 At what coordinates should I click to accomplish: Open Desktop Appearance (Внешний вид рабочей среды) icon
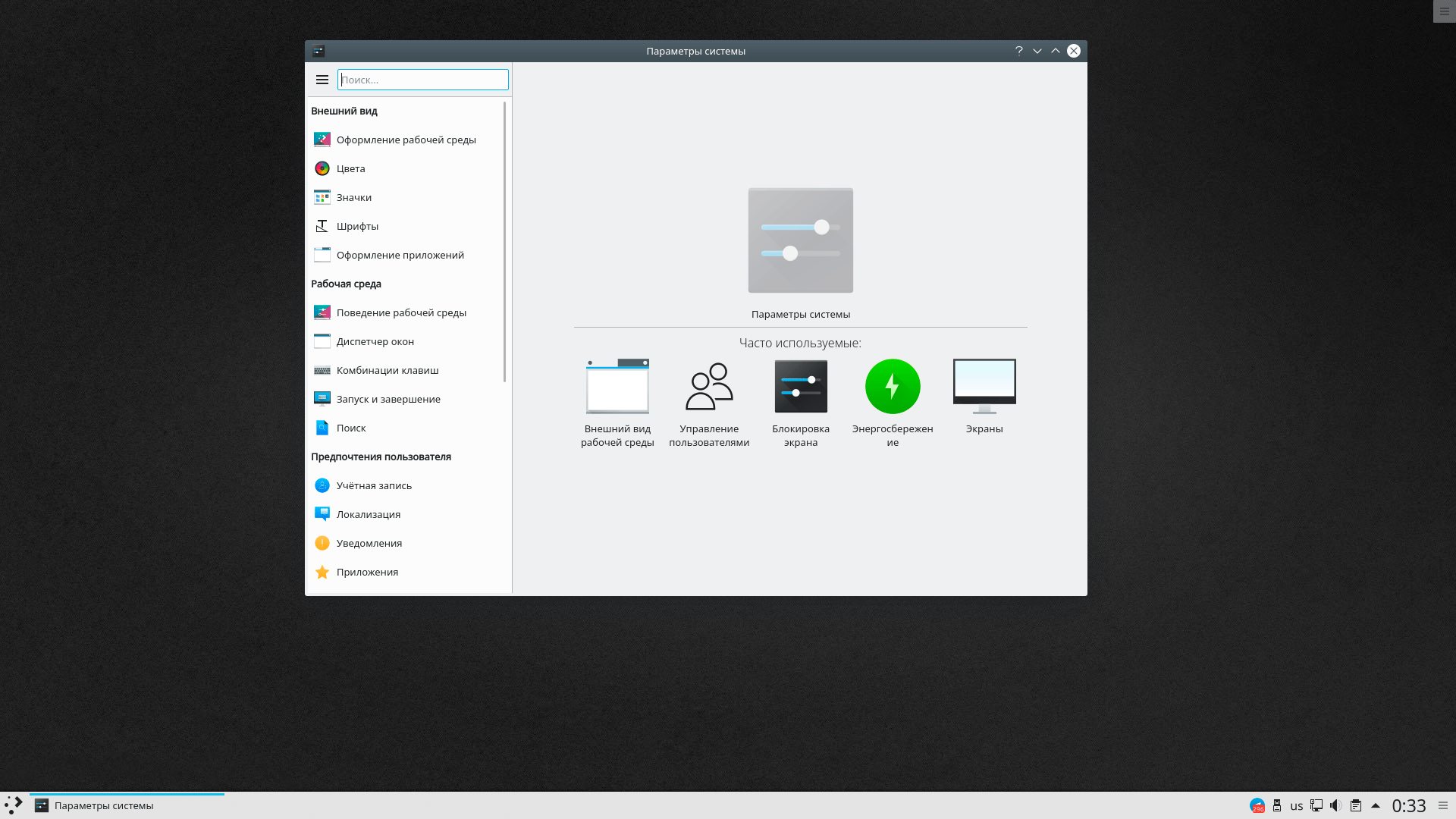click(x=617, y=387)
